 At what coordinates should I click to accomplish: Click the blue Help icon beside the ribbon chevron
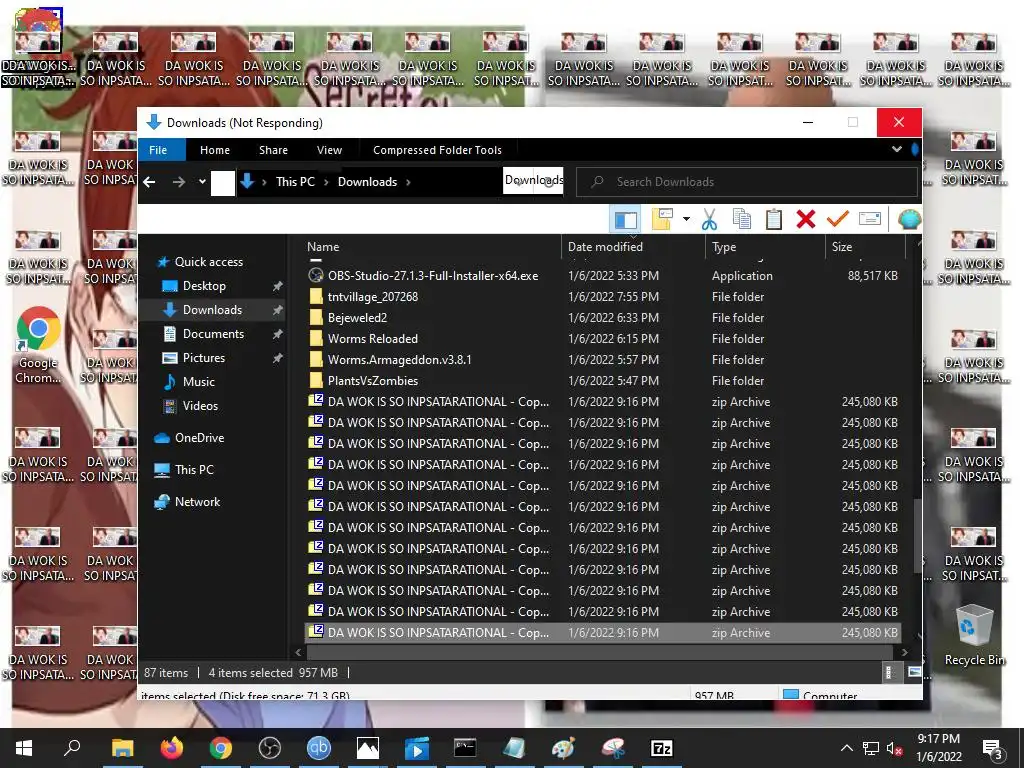pos(915,150)
